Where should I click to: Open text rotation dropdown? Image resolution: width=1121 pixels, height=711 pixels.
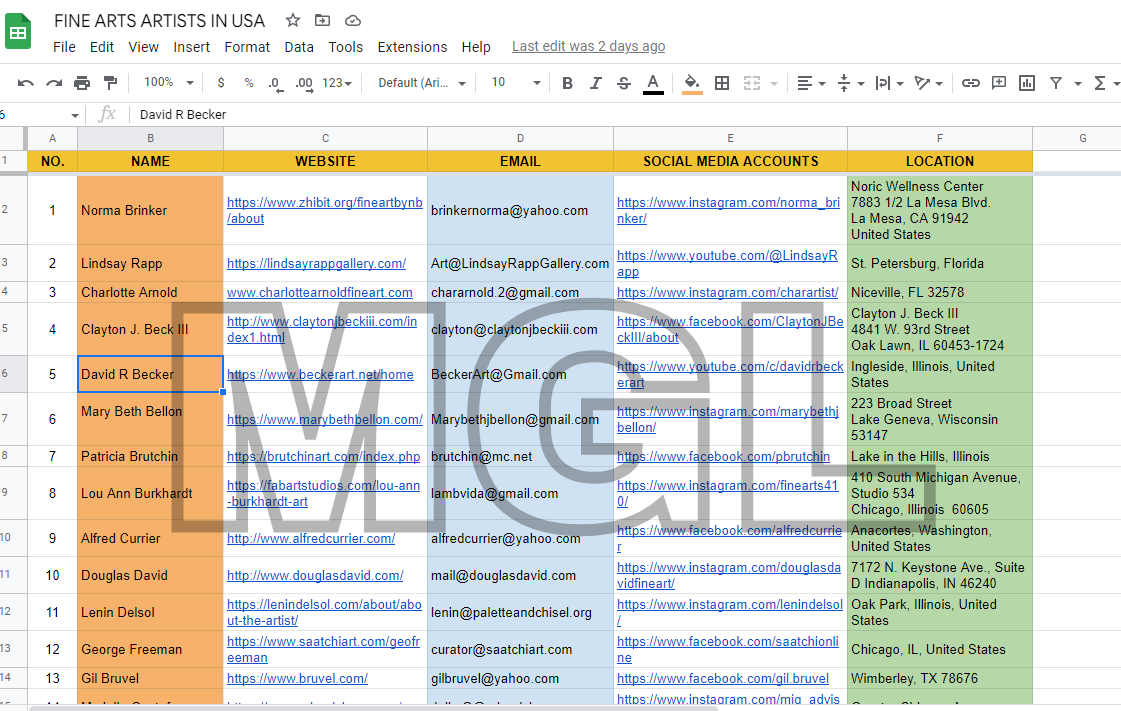coord(929,84)
